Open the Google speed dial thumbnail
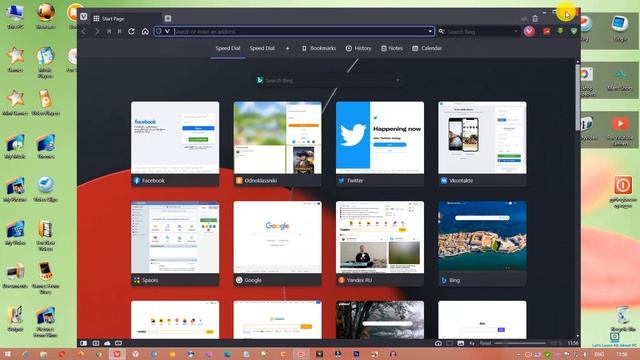 [278, 243]
